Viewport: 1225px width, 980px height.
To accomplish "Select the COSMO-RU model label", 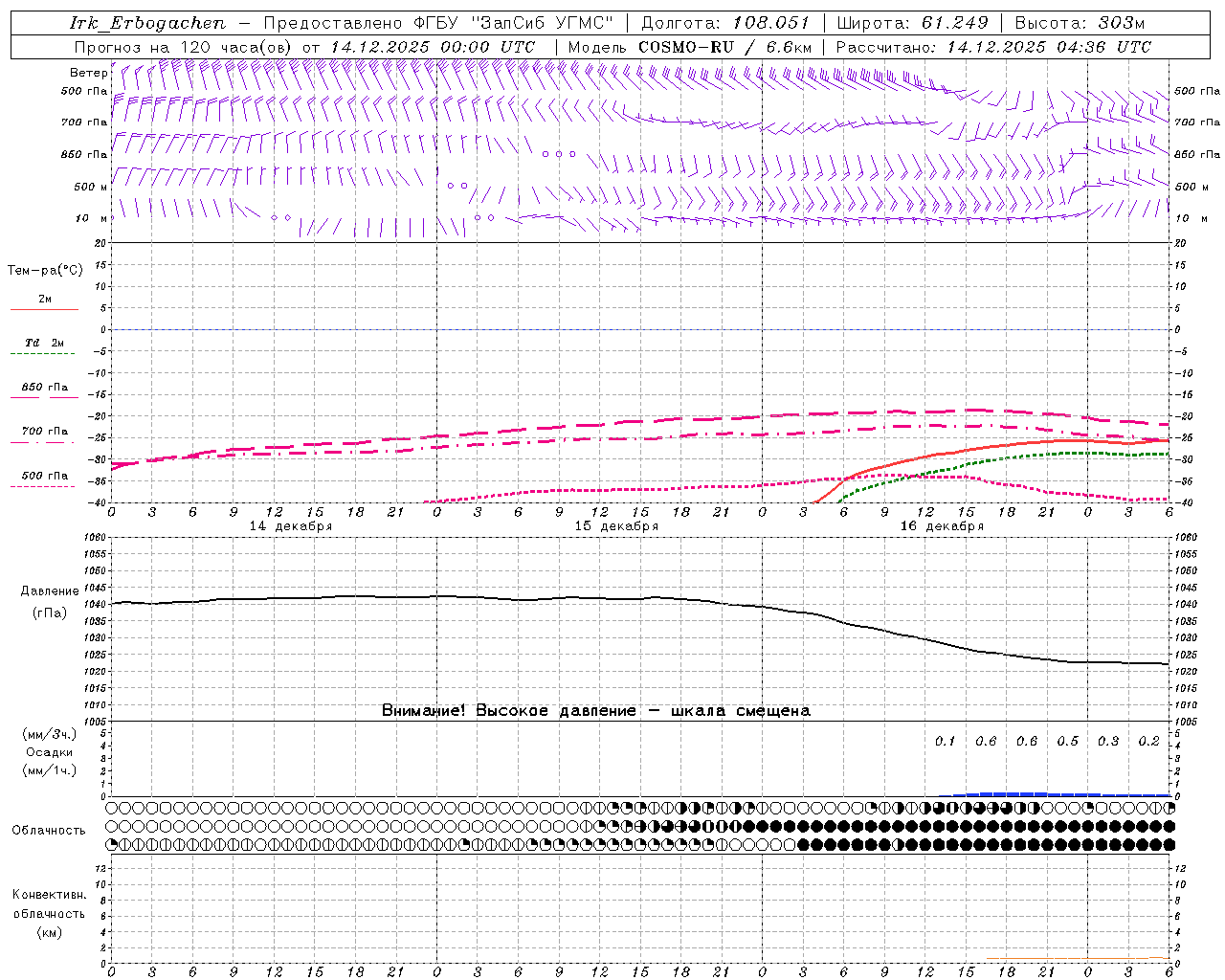I will coord(688,47).
